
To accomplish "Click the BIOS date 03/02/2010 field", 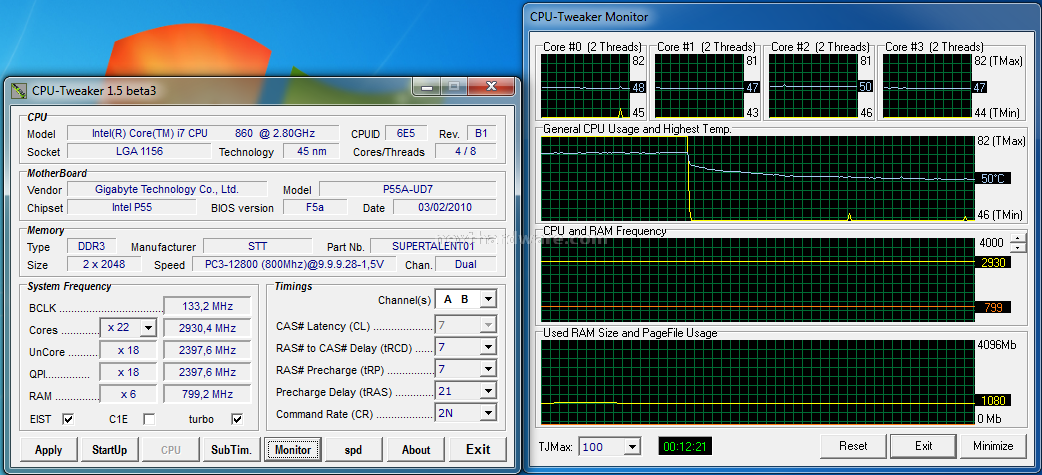I will tap(445, 207).
